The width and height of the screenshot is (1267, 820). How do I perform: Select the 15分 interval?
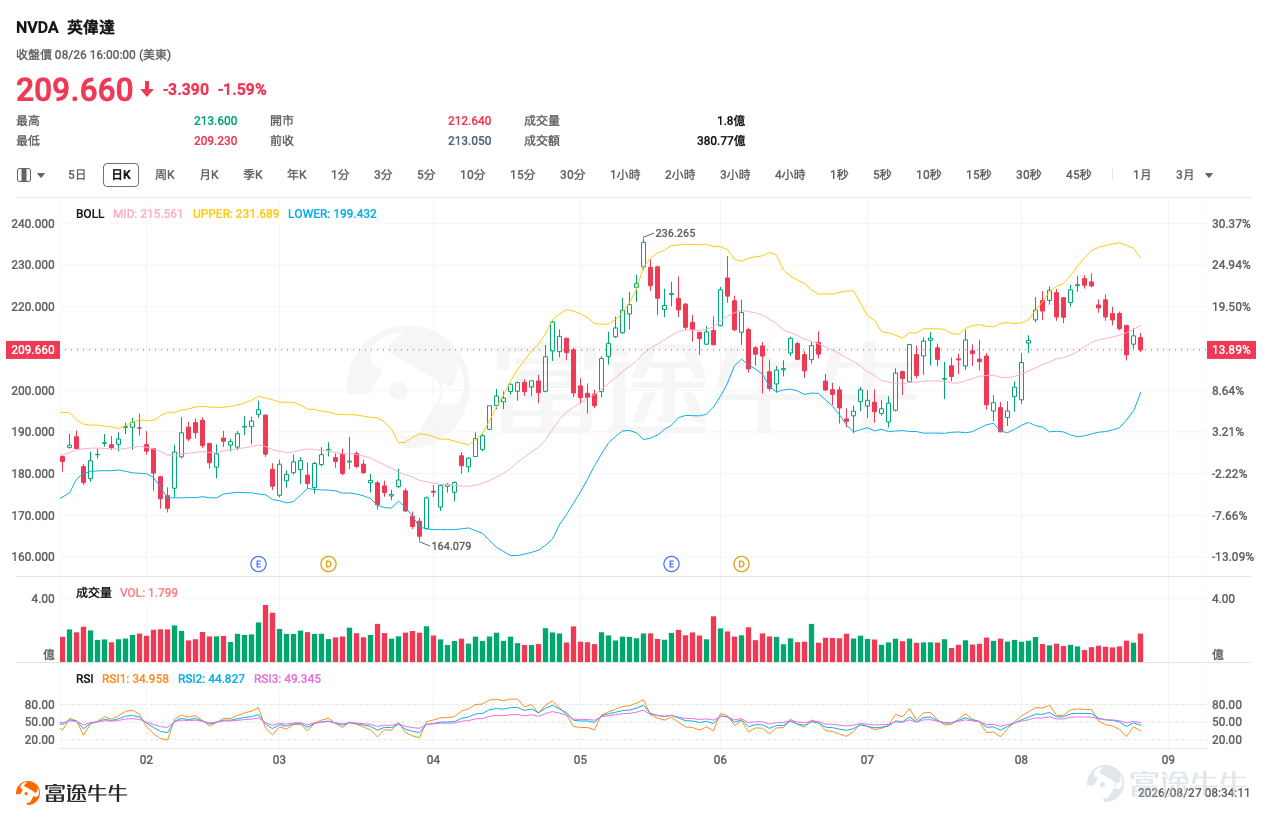(523, 175)
